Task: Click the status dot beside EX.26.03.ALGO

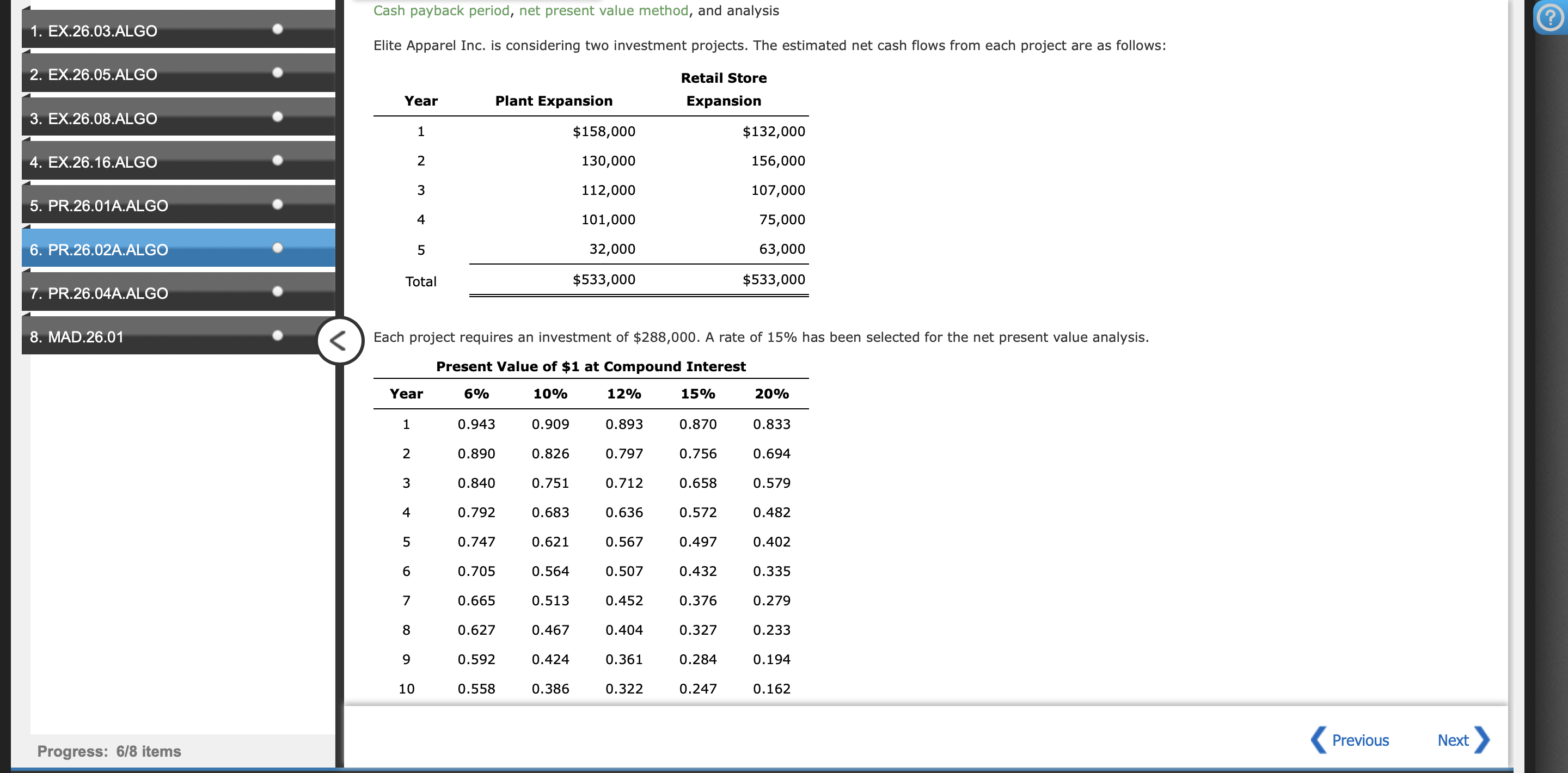Action: point(279,30)
